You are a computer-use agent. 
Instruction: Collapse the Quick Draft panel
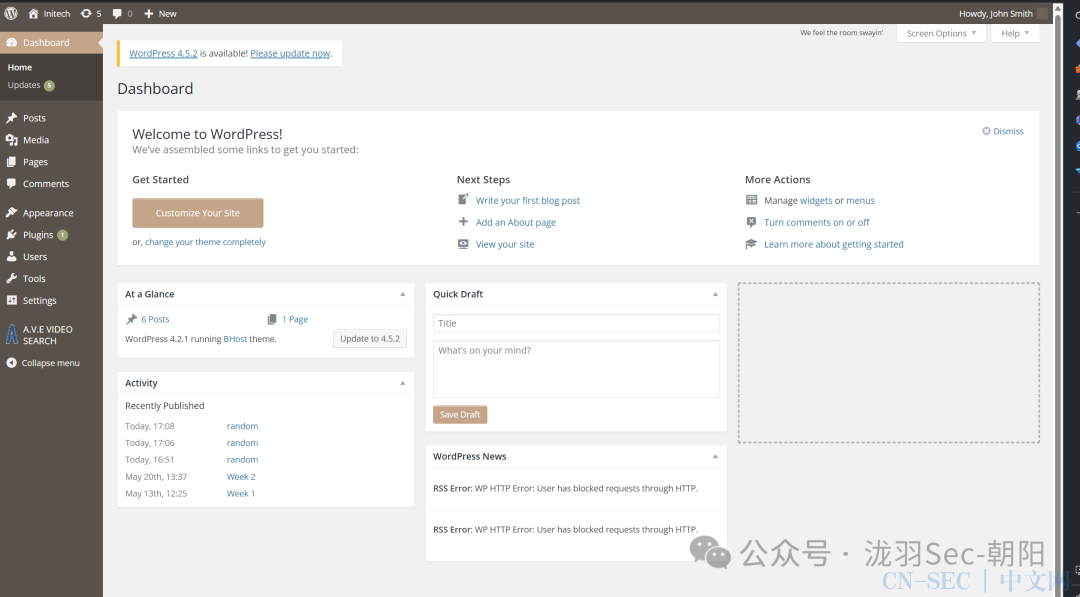click(715, 294)
